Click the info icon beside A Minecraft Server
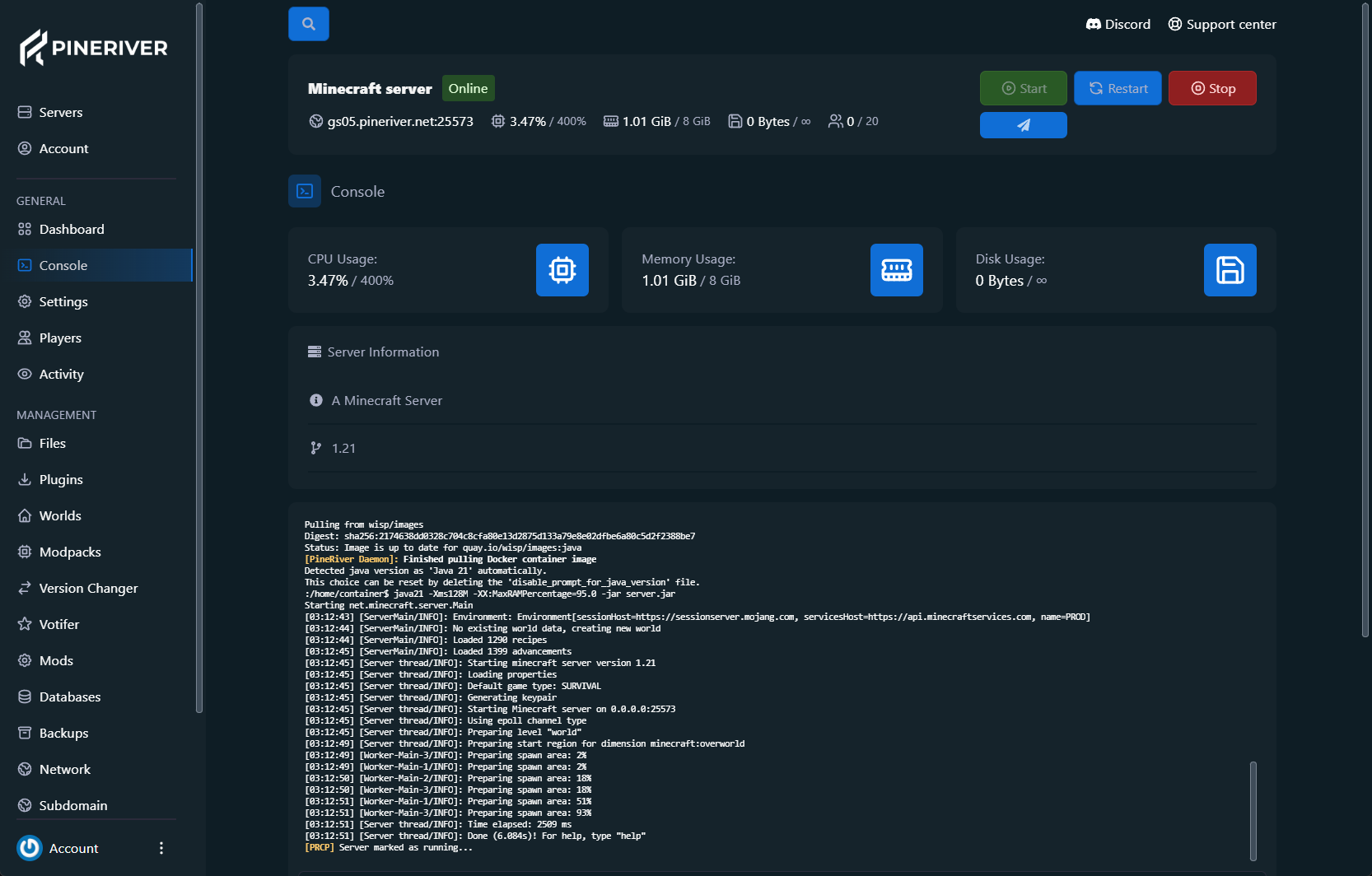This screenshot has height=876, width=1372. [x=315, y=400]
